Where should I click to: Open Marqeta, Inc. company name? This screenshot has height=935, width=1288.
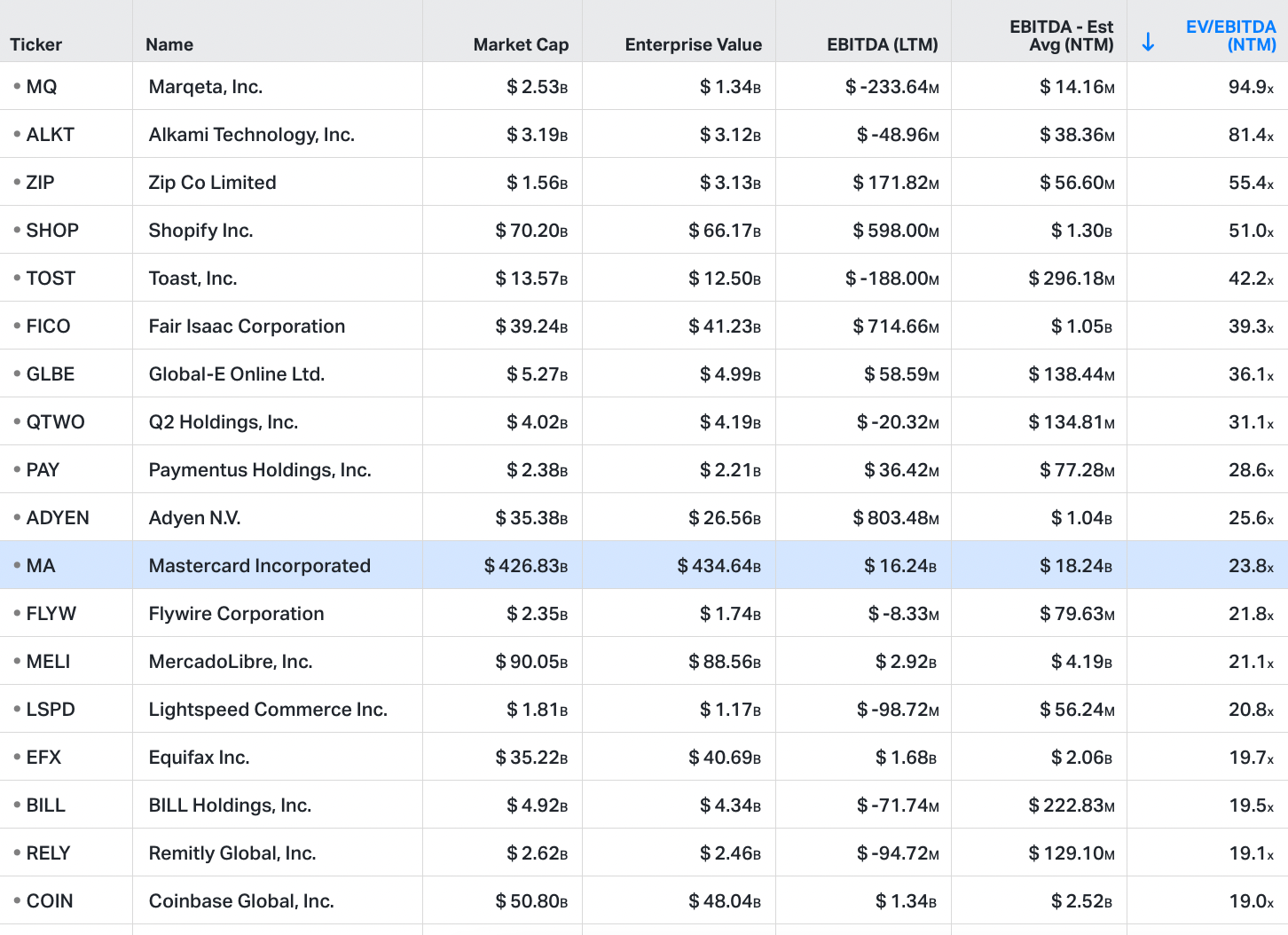tap(206, 87)
